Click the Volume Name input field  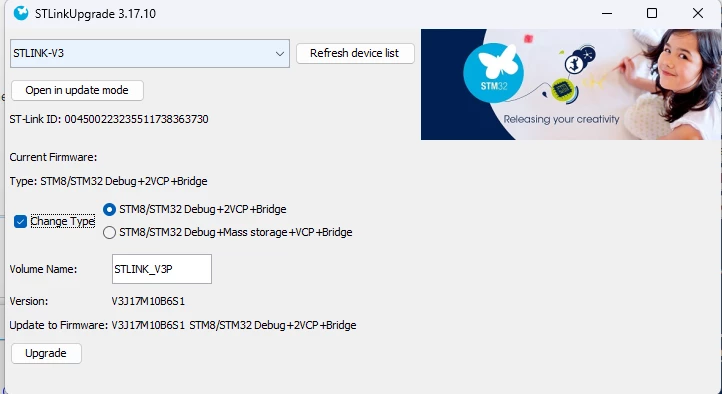(162, 269)
